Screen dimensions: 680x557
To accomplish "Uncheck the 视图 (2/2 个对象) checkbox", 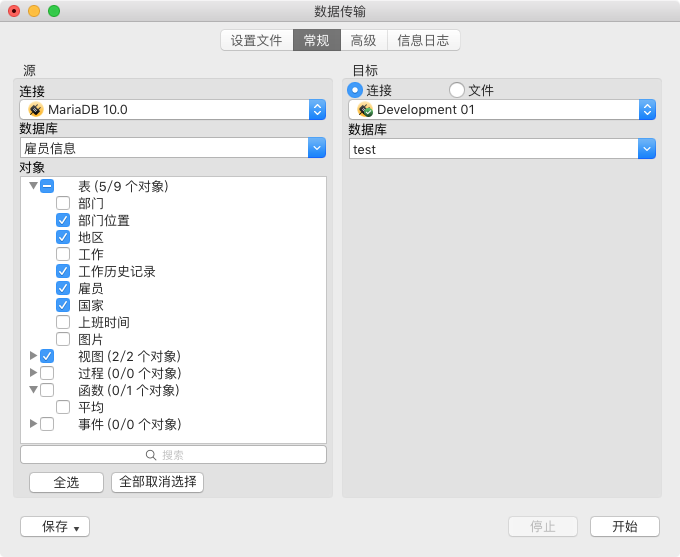I will (x=47, y=356).
